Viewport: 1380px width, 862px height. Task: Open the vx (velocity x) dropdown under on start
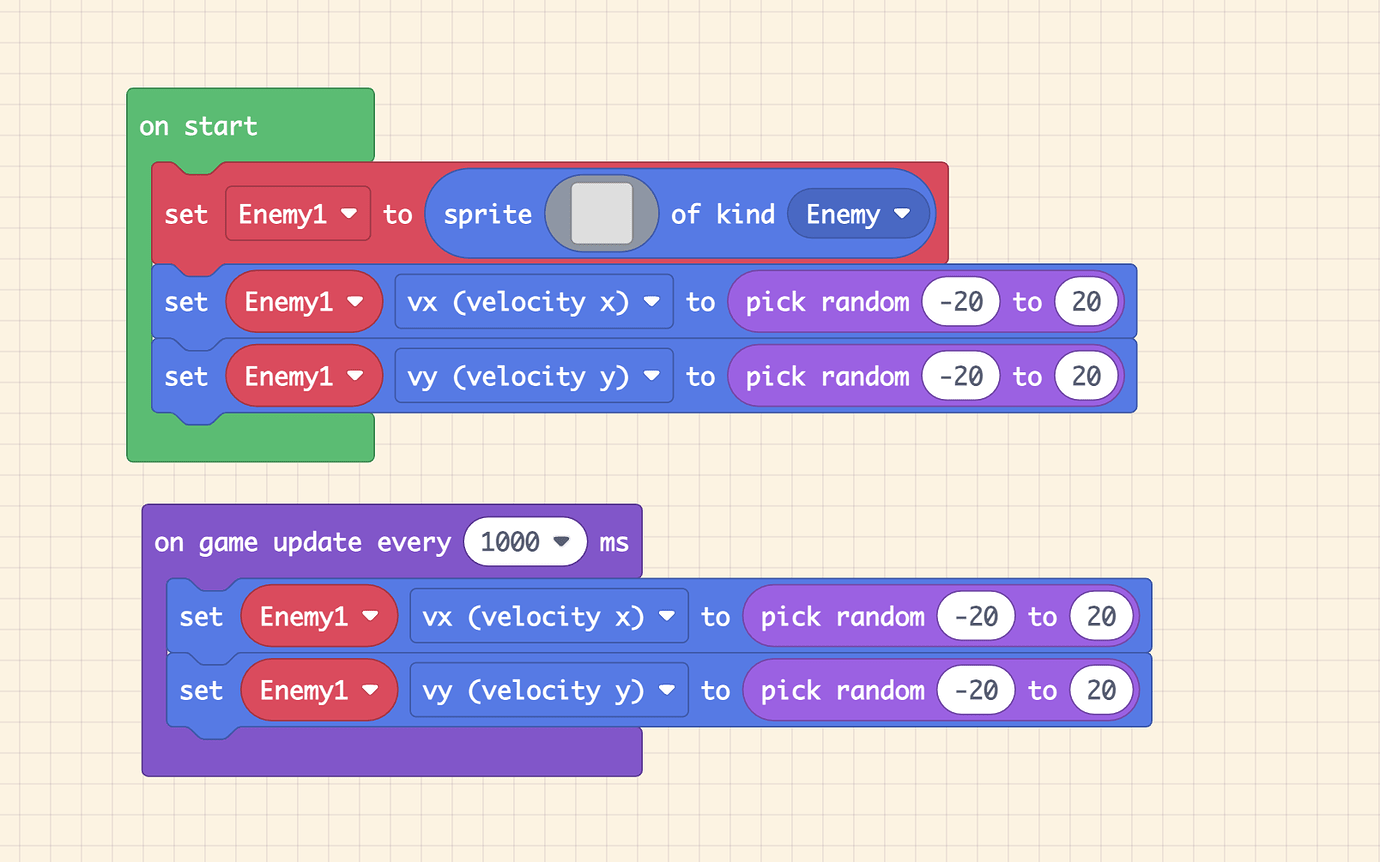tap(533, 301)
